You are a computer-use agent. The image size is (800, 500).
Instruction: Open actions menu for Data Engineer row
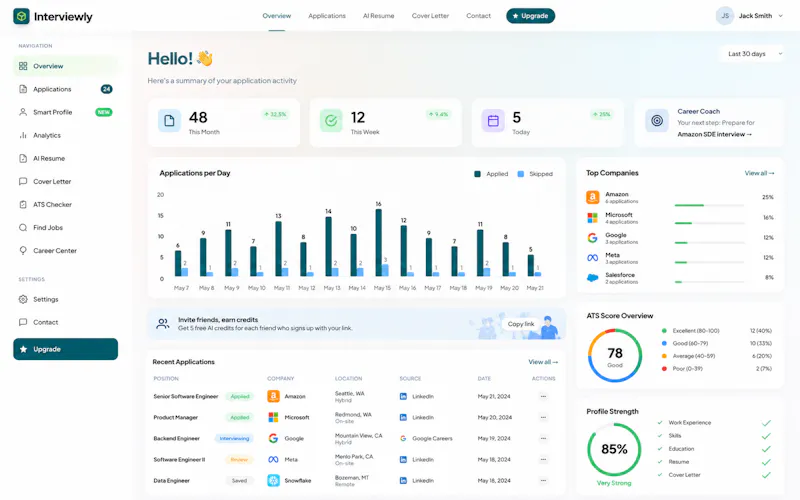(x=543, y=481)
